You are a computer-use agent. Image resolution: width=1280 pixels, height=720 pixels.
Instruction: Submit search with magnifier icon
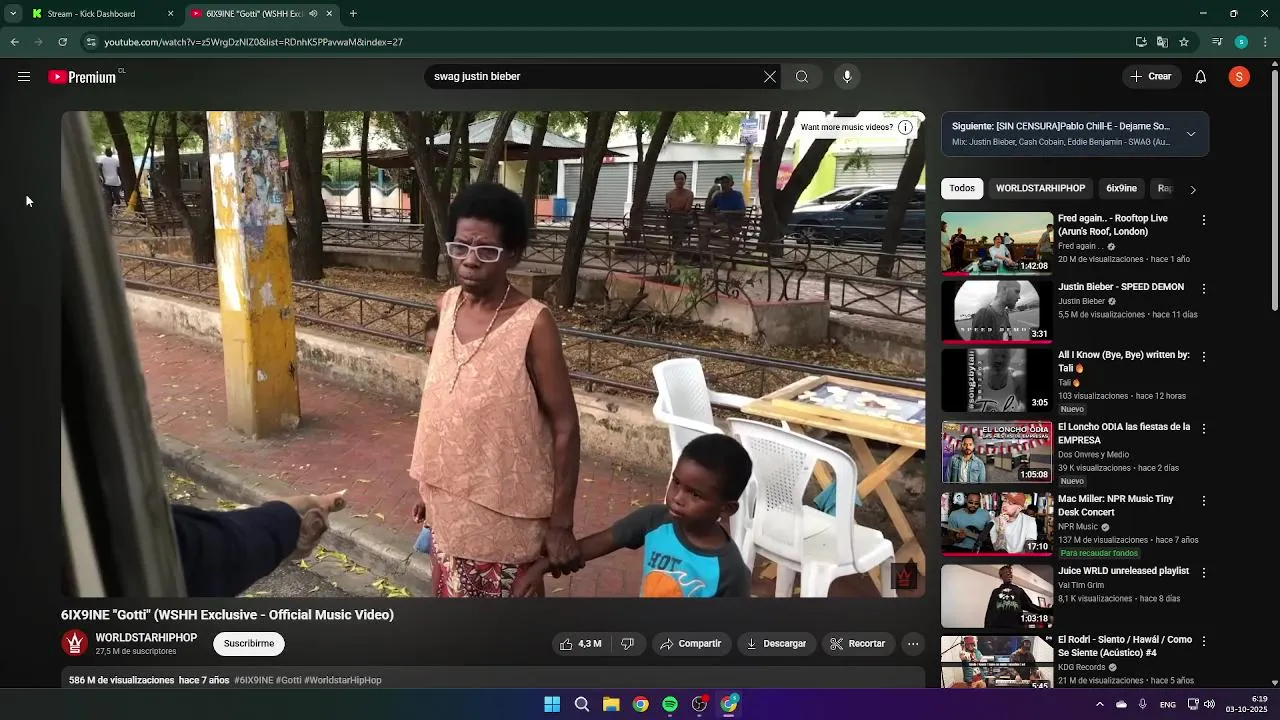802,77
